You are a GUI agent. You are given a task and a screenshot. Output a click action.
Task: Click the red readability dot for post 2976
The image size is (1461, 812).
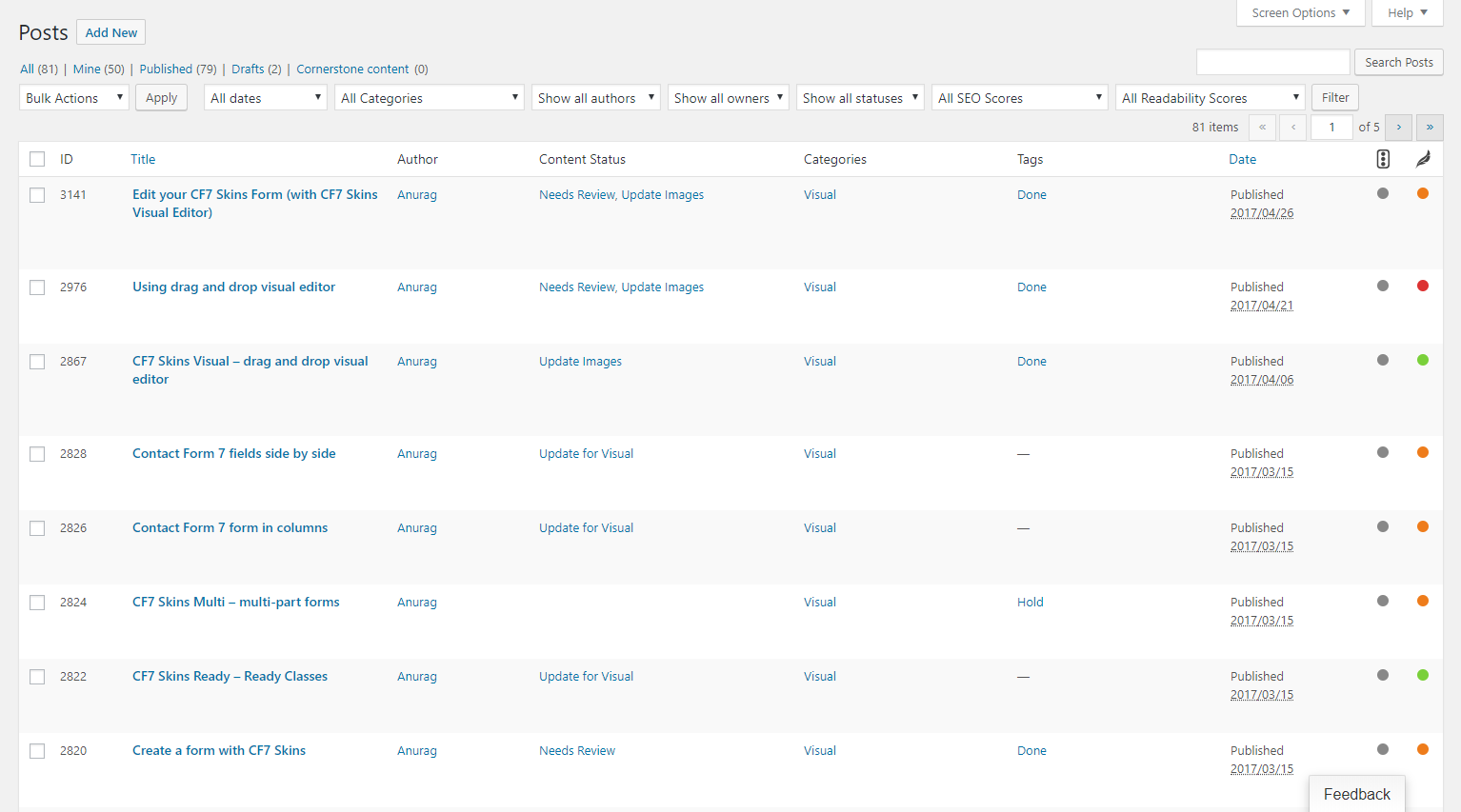(1423, 286)
